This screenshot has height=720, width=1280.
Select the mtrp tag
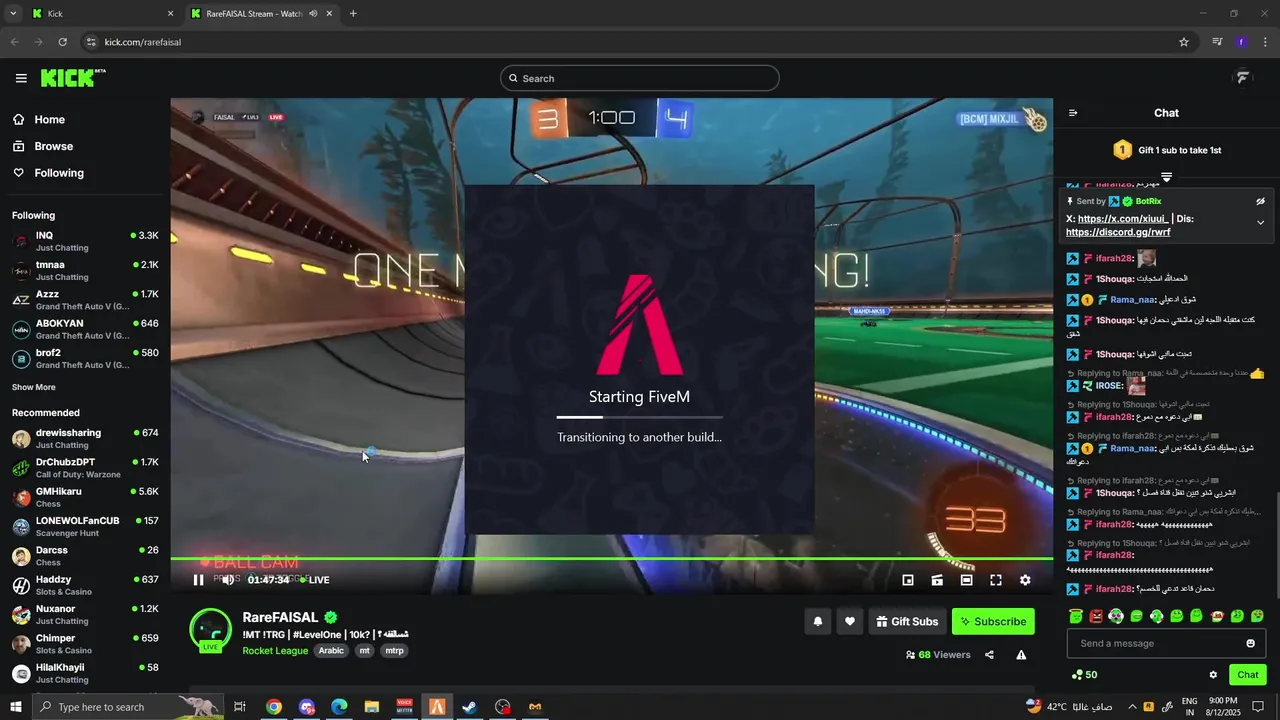pyautogui.click(x=395, y=651)
